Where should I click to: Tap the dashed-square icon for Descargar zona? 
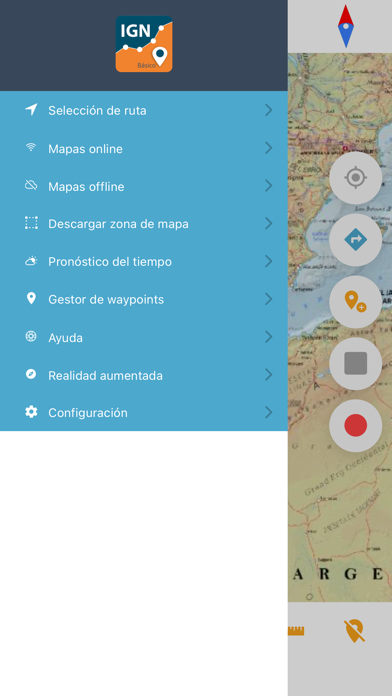click(x=31, y=223)
